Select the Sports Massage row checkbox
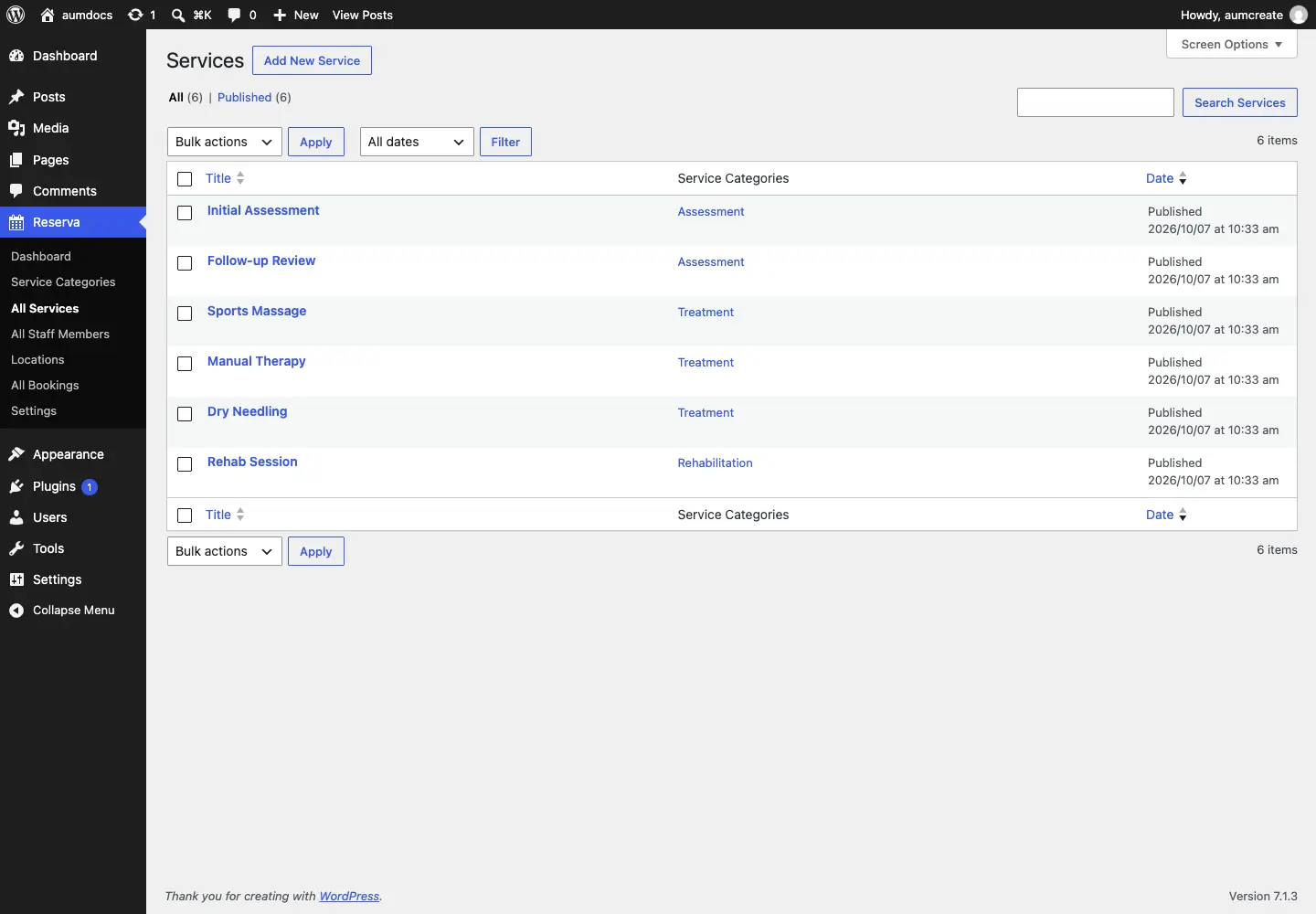 [x=185, y=314]
